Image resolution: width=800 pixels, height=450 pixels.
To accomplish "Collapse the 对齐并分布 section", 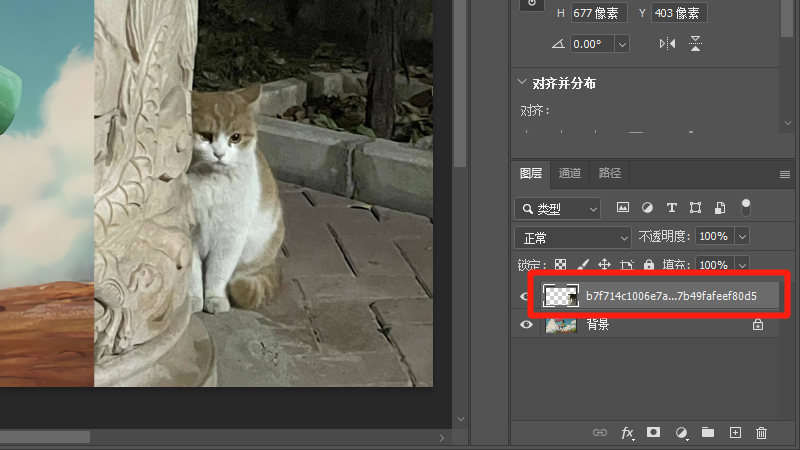I will click(521, 83).
